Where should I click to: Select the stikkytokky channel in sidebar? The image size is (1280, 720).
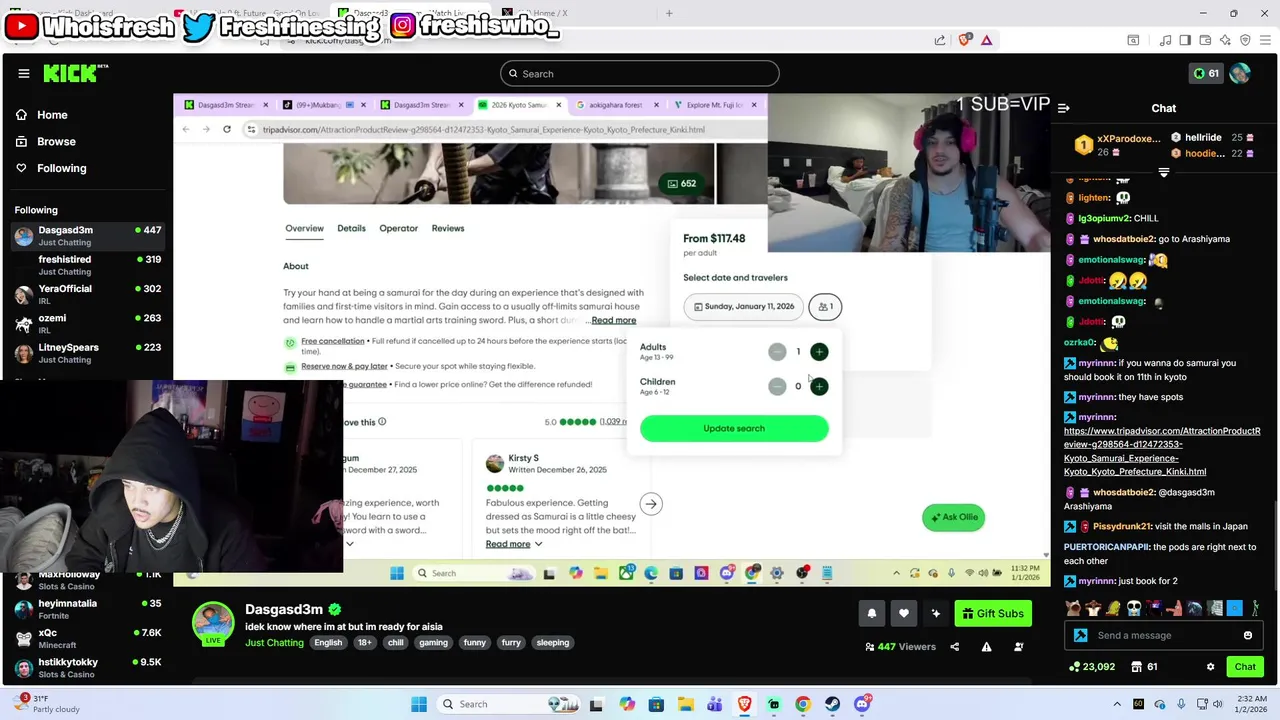point(88,667)
